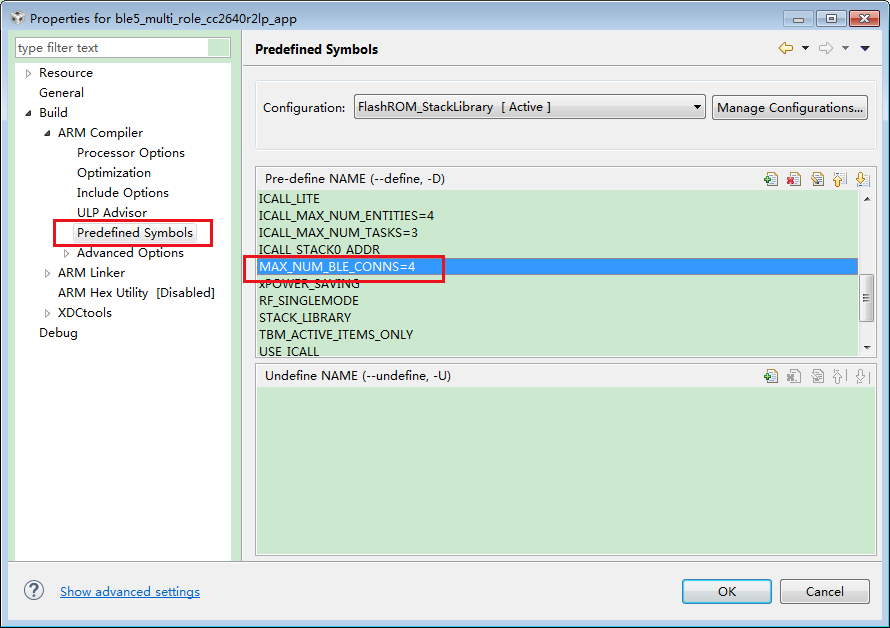Select ARM Hex Utility [Disabled] item
The image size is (890, 628).
[x=136, y=292]
